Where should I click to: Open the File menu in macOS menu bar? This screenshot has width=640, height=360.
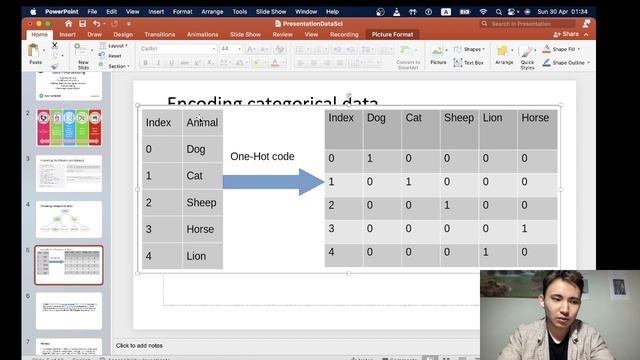[92, 11]
